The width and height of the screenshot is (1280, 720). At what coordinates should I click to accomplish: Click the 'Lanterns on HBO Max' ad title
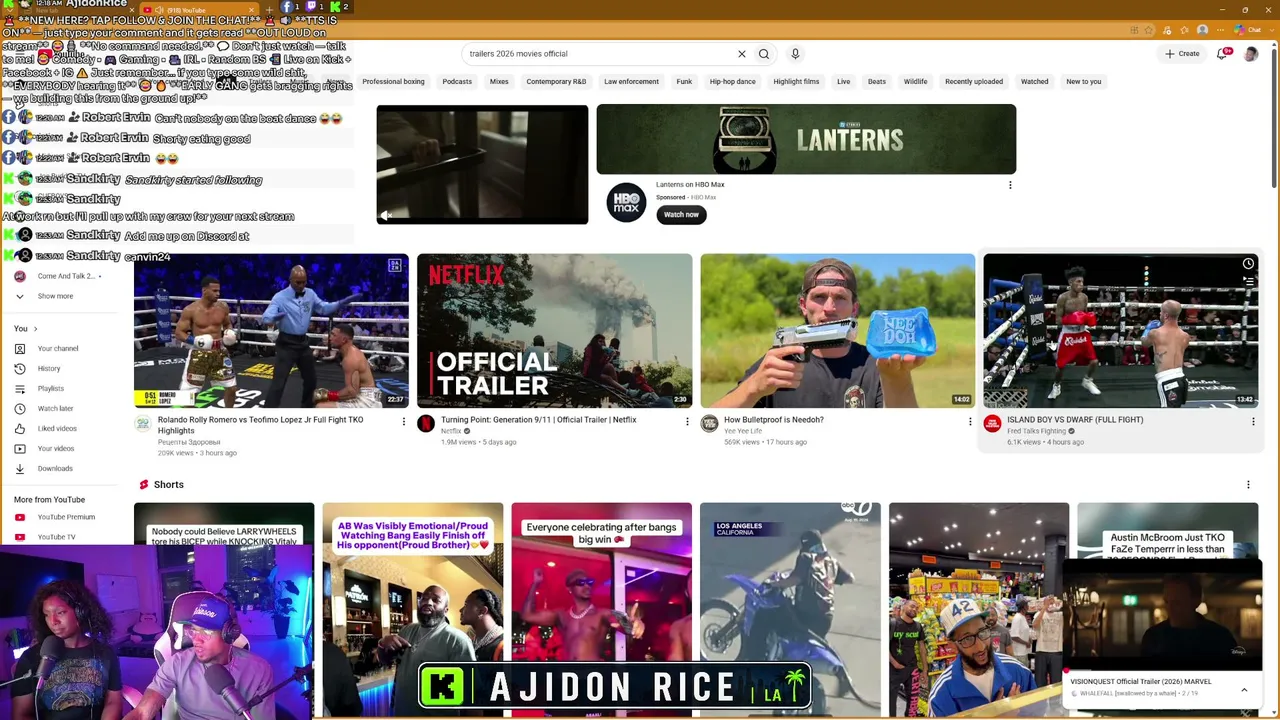690,185
